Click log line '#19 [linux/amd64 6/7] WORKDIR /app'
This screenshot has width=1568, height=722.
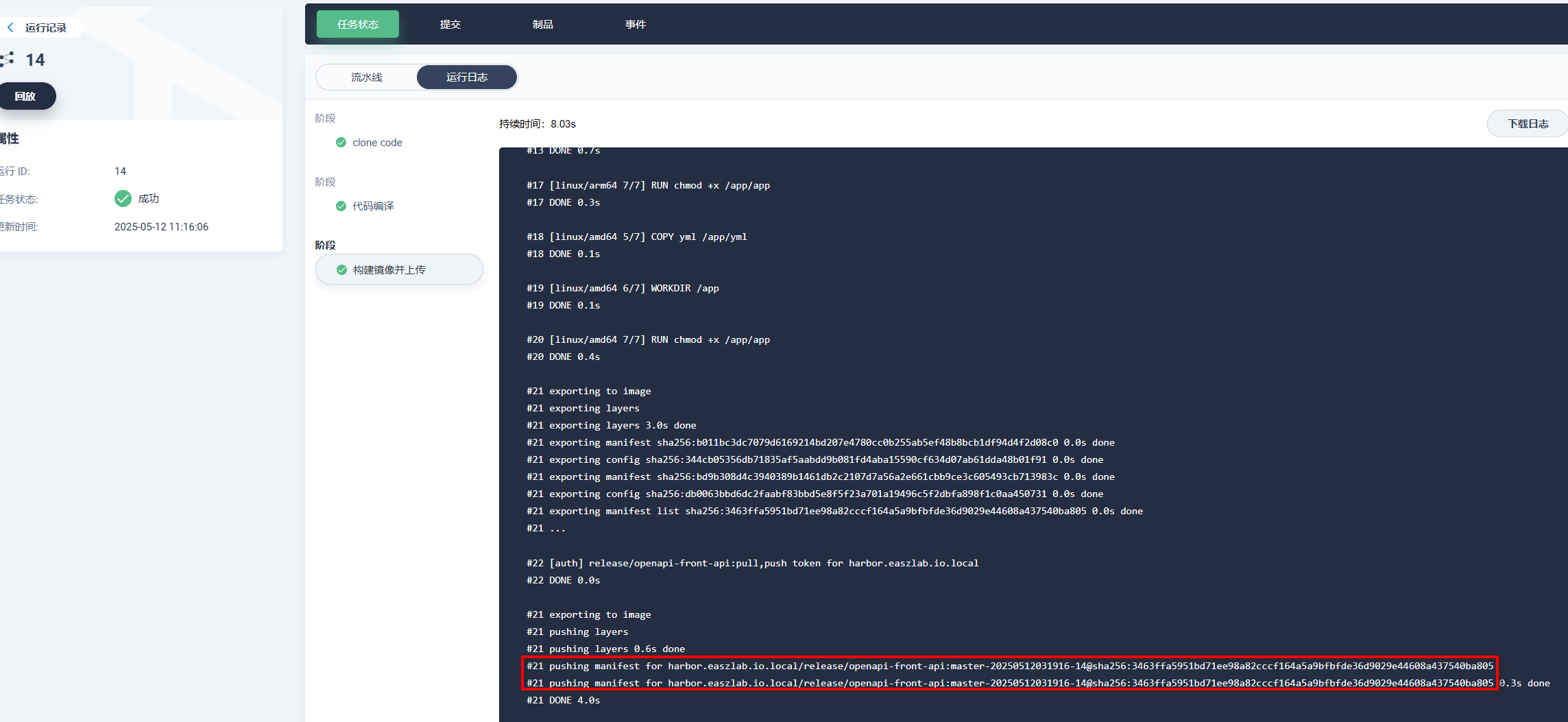coord(623,288)
